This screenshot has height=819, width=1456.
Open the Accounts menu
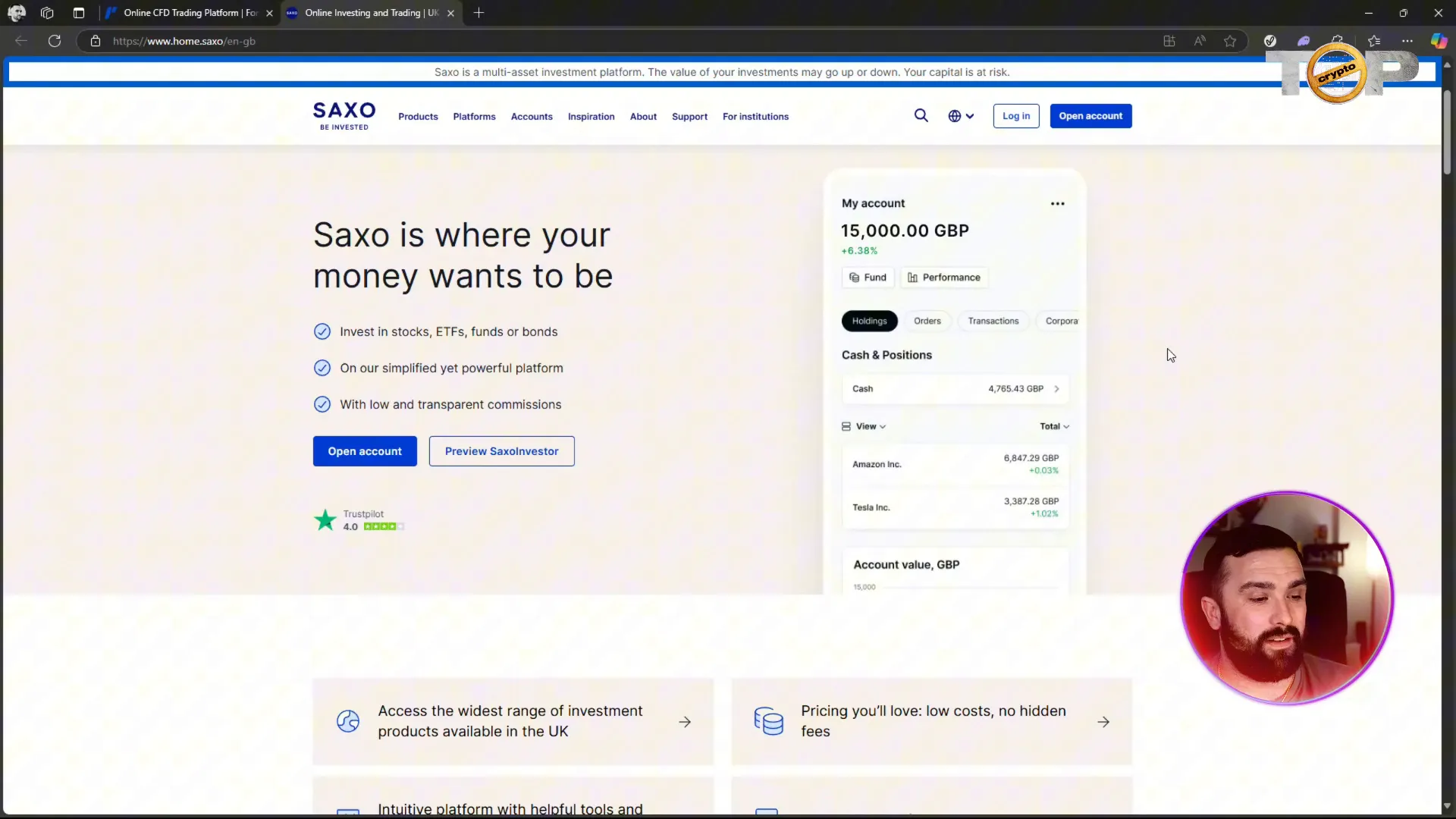tap(532, 117)
